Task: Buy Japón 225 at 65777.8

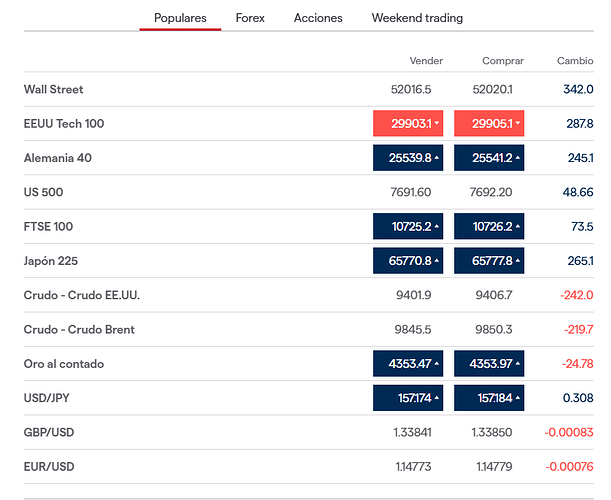Action: [489, 261]
